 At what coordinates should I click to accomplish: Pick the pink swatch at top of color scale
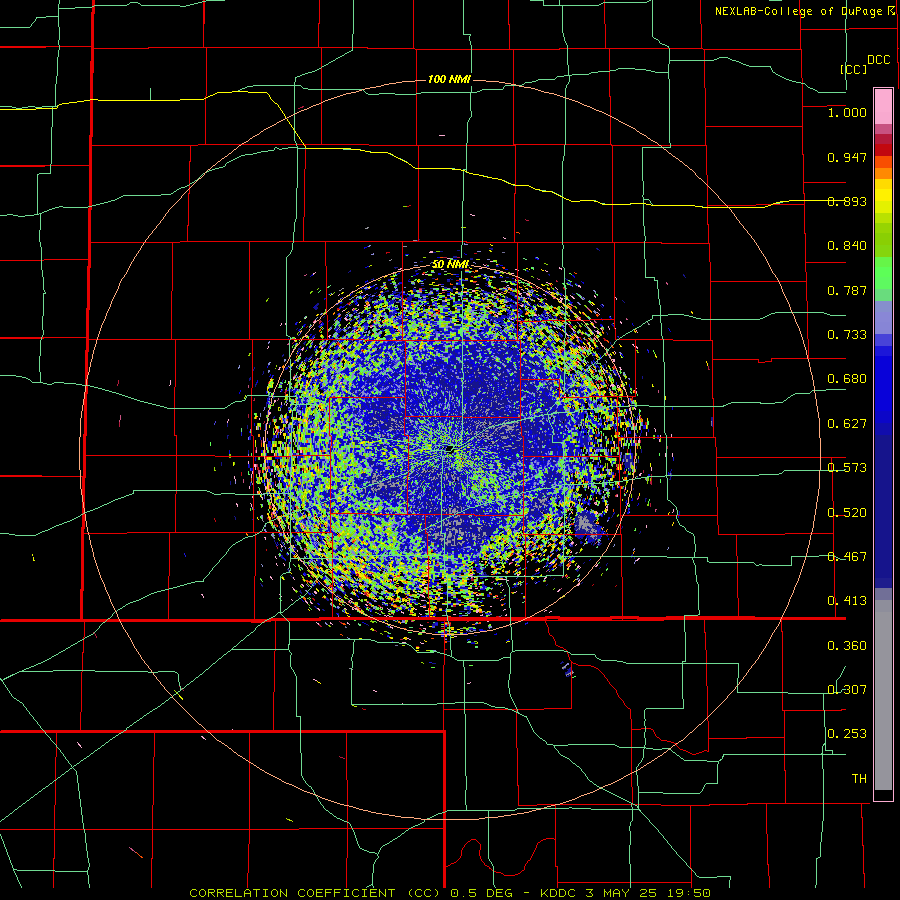(x=883, y=106)
